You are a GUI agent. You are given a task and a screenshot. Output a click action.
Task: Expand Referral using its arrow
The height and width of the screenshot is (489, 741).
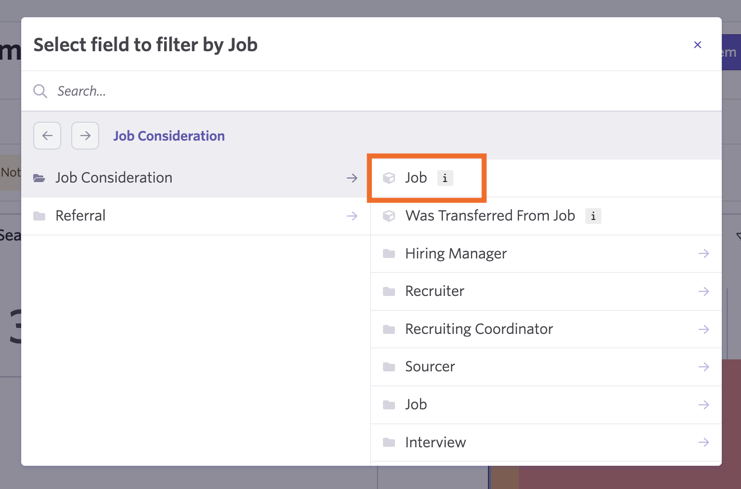pos(352,216)
